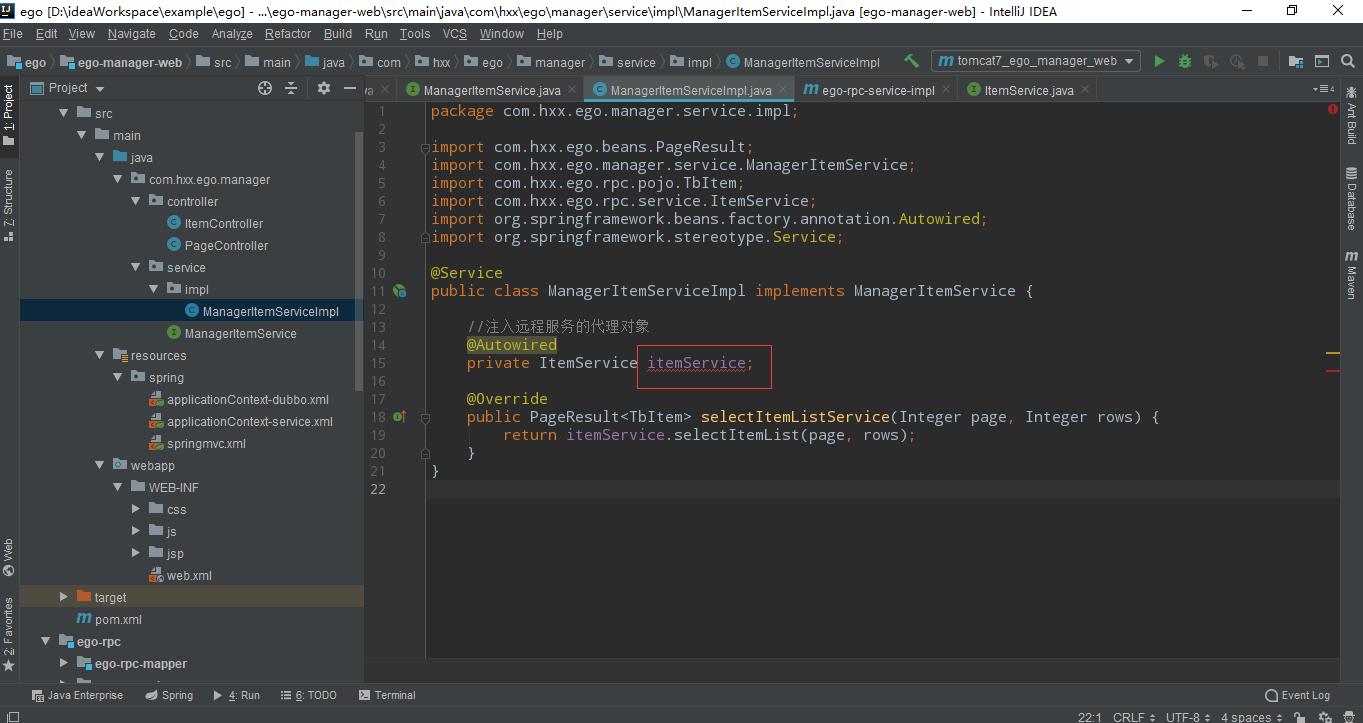Open the Ant Build side panel
Screen dimensions: 1363x723
tap(1351, 116)
